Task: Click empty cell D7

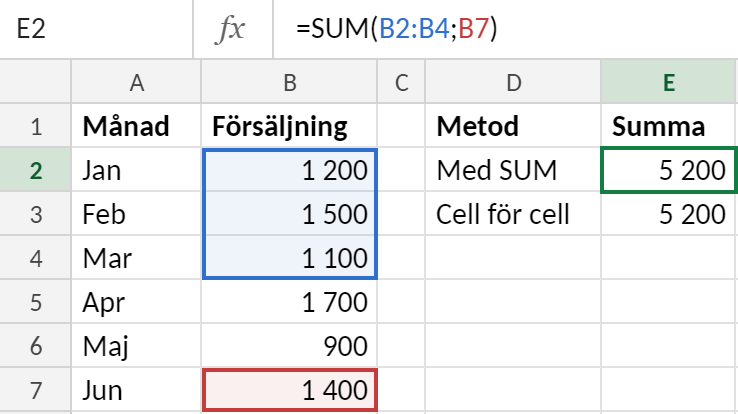Action: 513,390
